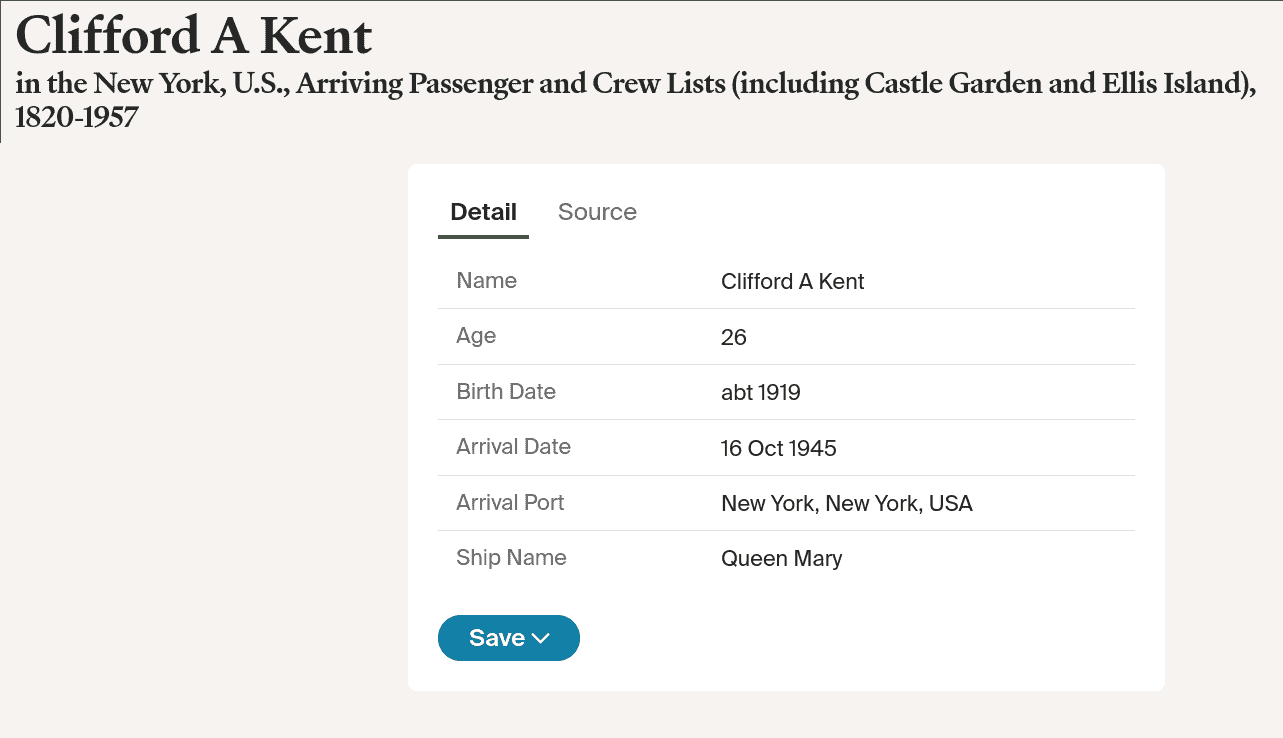Screen dimensions: 1283x738
Task: Click the 1820-1957 year range in subtitle
Action: click(77, 117)
